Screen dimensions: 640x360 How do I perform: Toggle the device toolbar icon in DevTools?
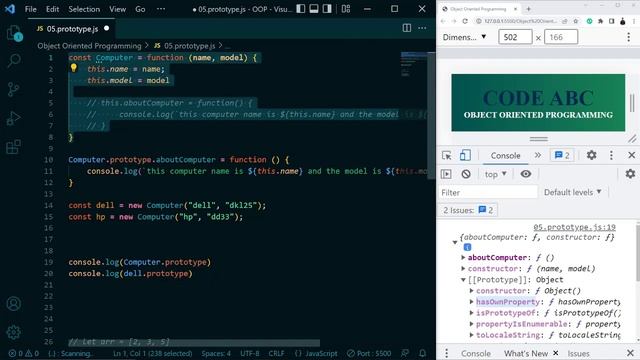[x=465, y=156]
